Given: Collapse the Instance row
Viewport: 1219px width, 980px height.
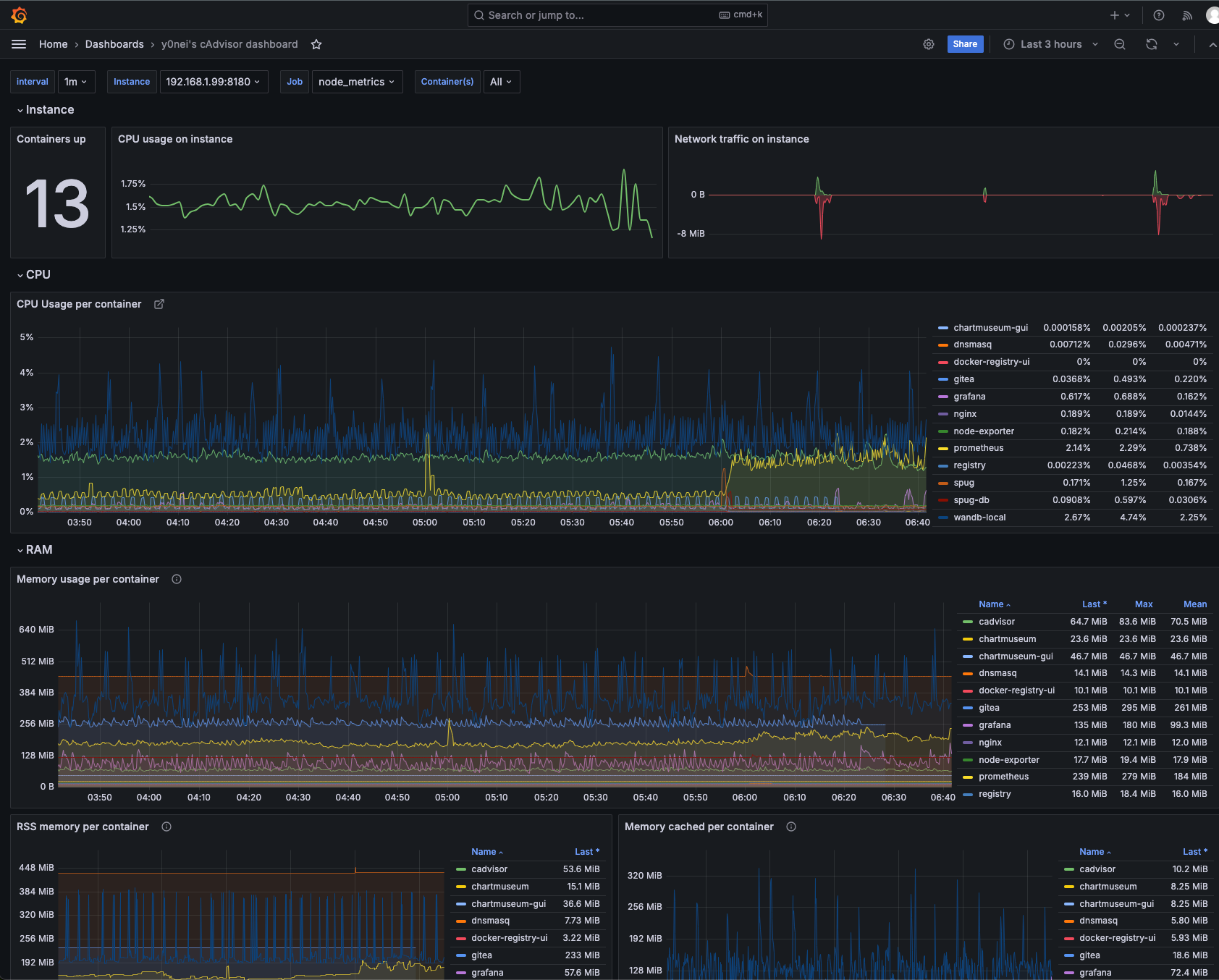Looking at the screenshot, I should (45, 110).
